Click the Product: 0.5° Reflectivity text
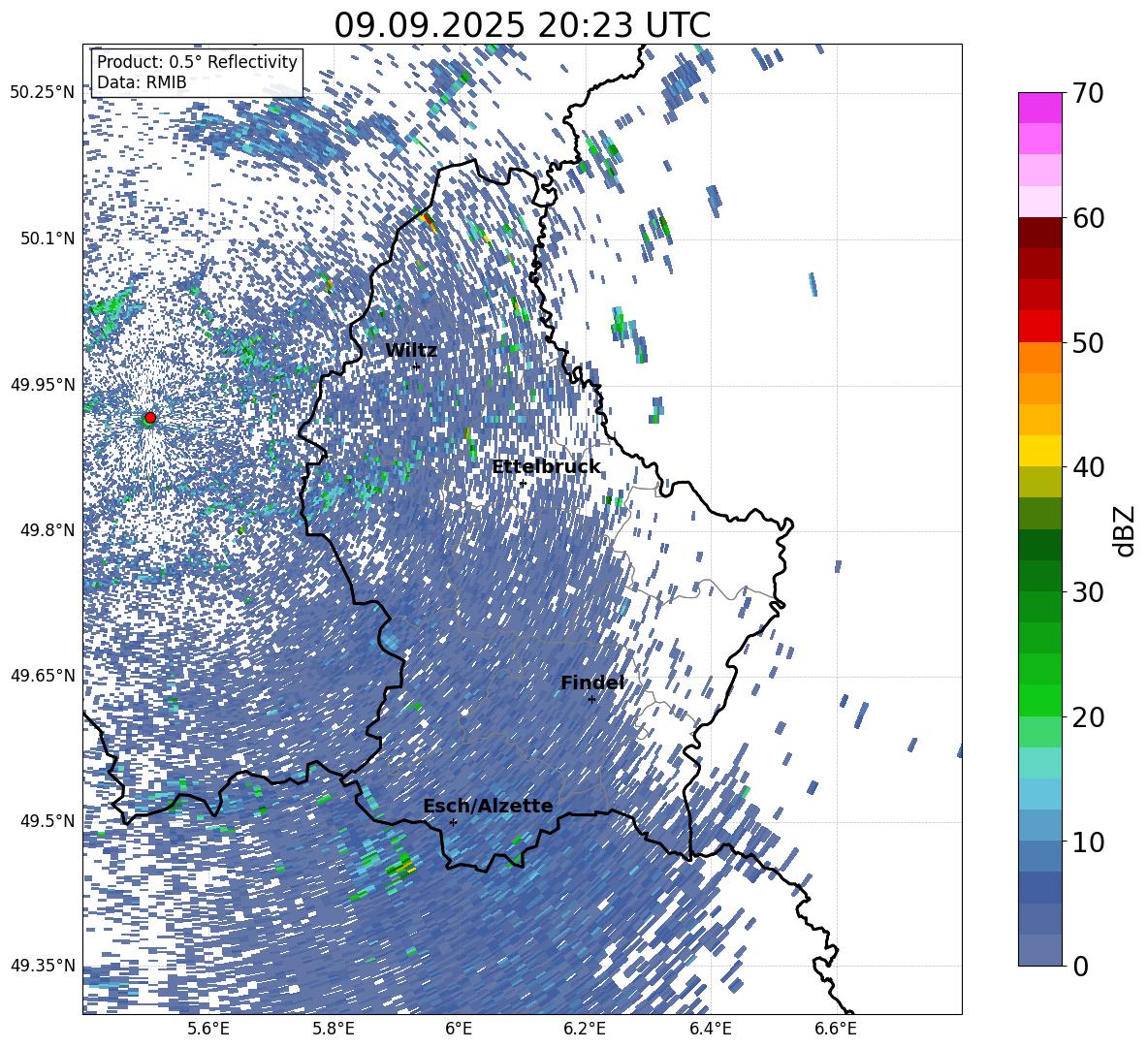This screenshot has width=1148, height=1048. point(197,62)
